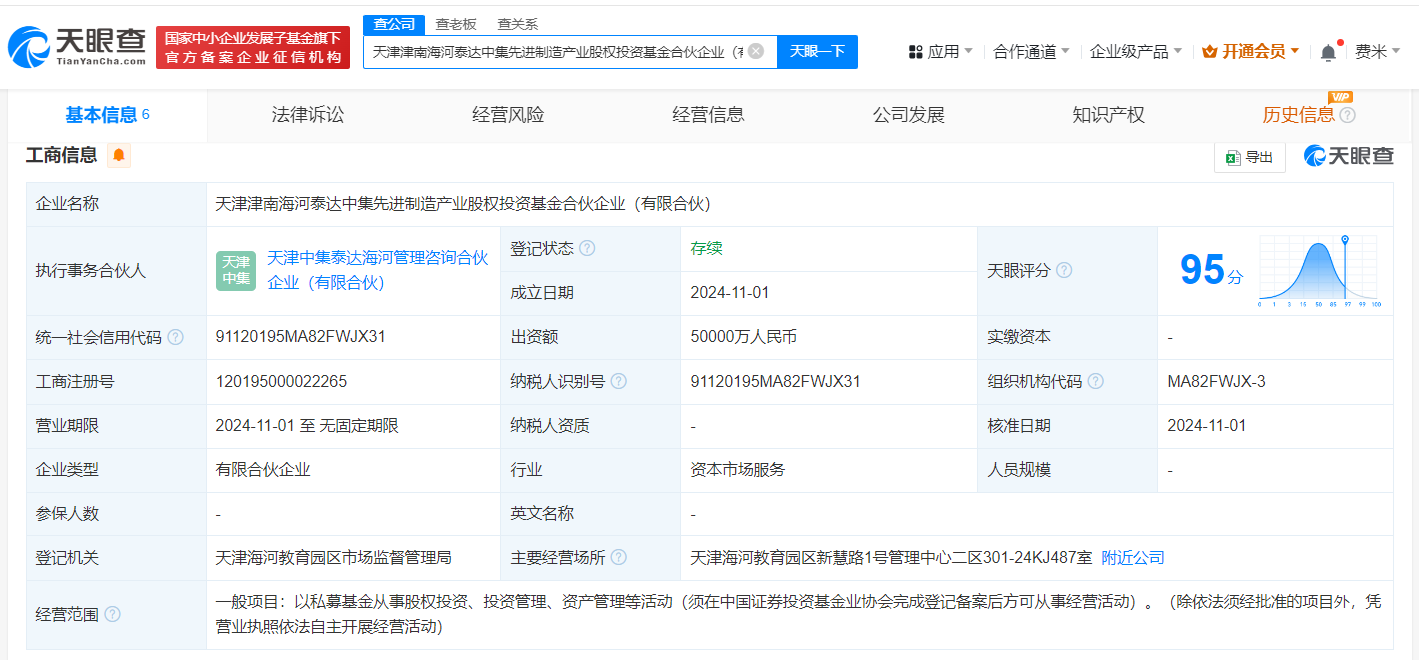Expand the 合作通道 dropdown
This screenshot has width=1419, height=660.
1031,52
